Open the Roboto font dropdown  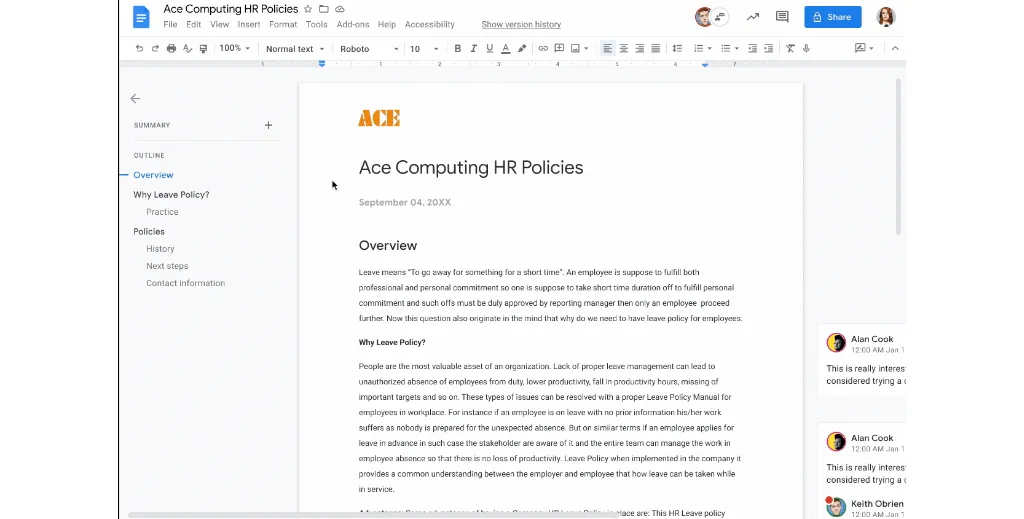[x=368, y=49]
